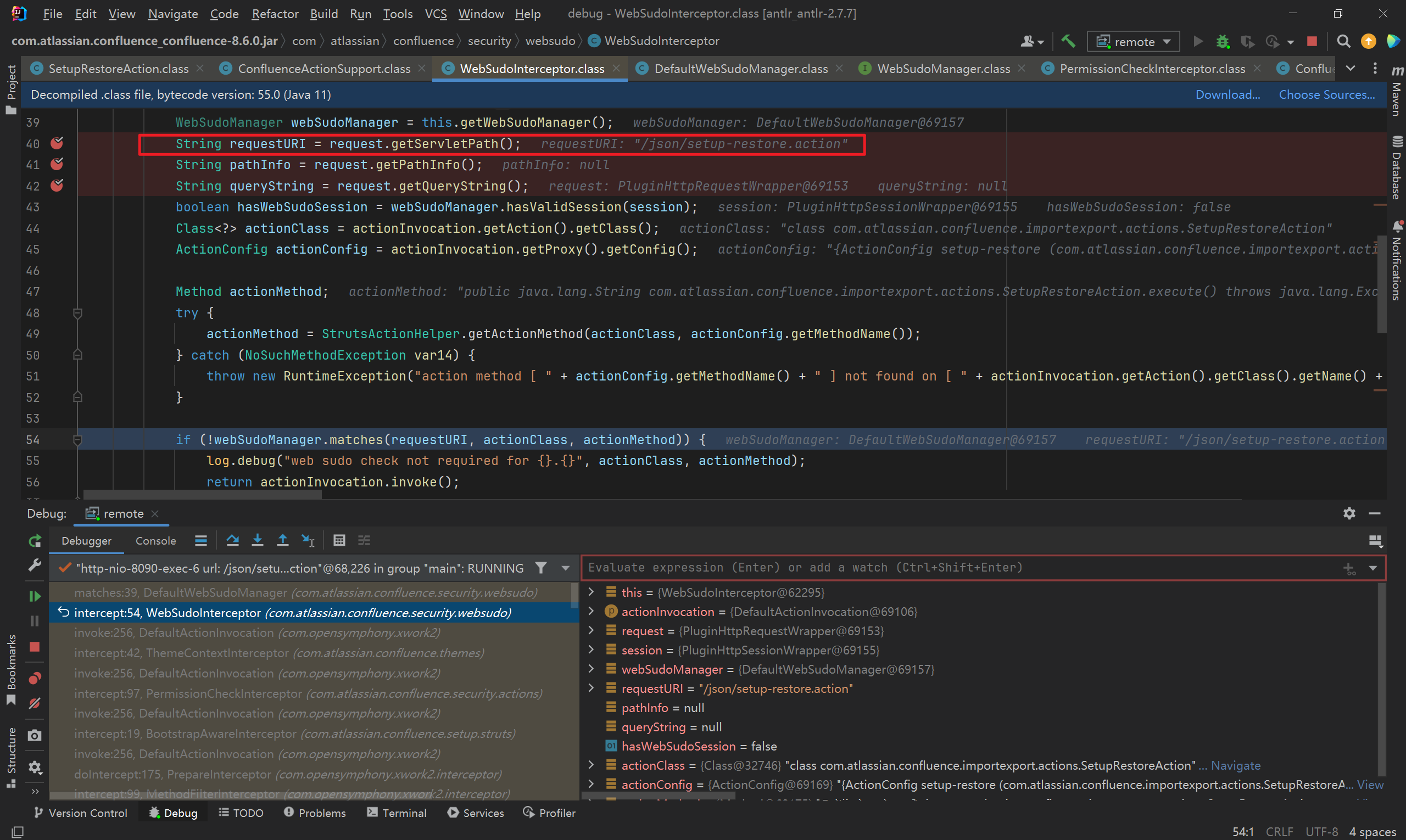Click the websudo breadcrumb segment
Screen dimensions: 1406x840
point(550,41)
